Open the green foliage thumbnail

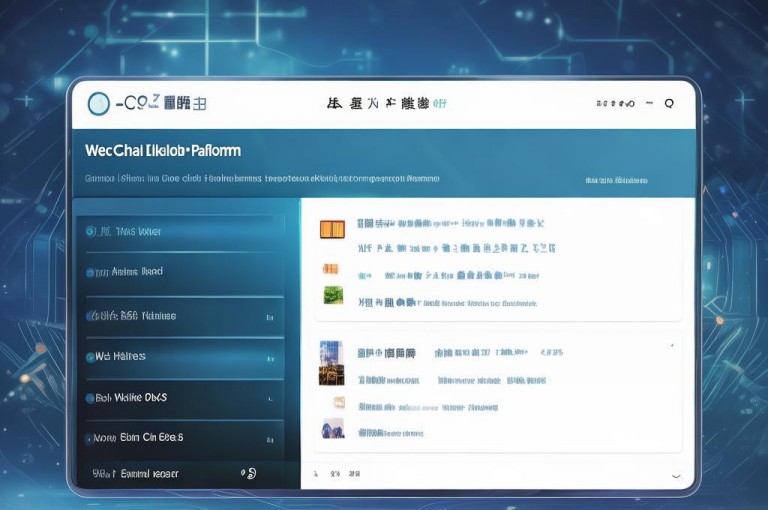[x=334, y=295]
